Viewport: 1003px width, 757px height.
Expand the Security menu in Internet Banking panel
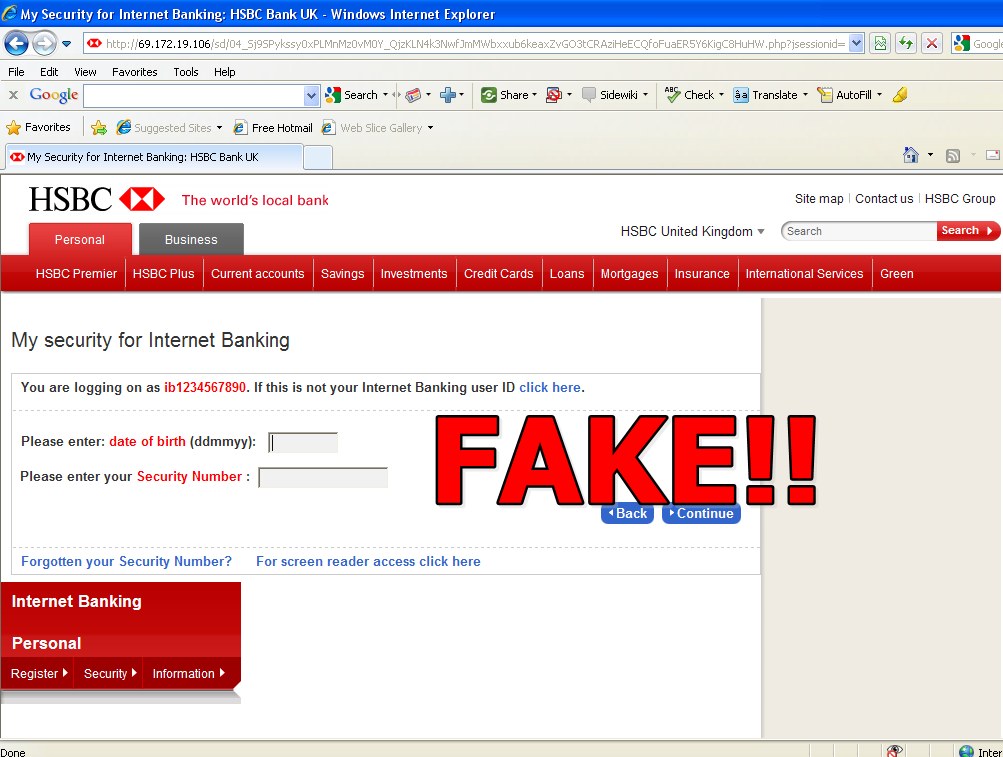(110, 673)
